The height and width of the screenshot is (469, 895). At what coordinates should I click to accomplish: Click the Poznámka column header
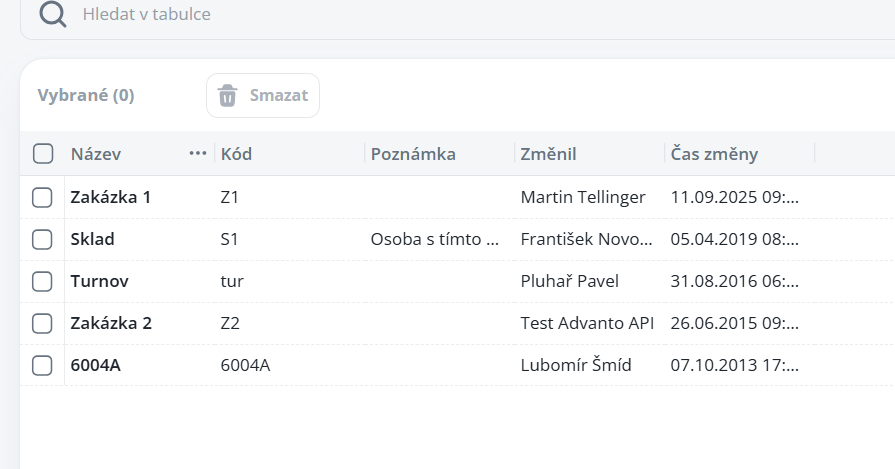click(413, 154)
